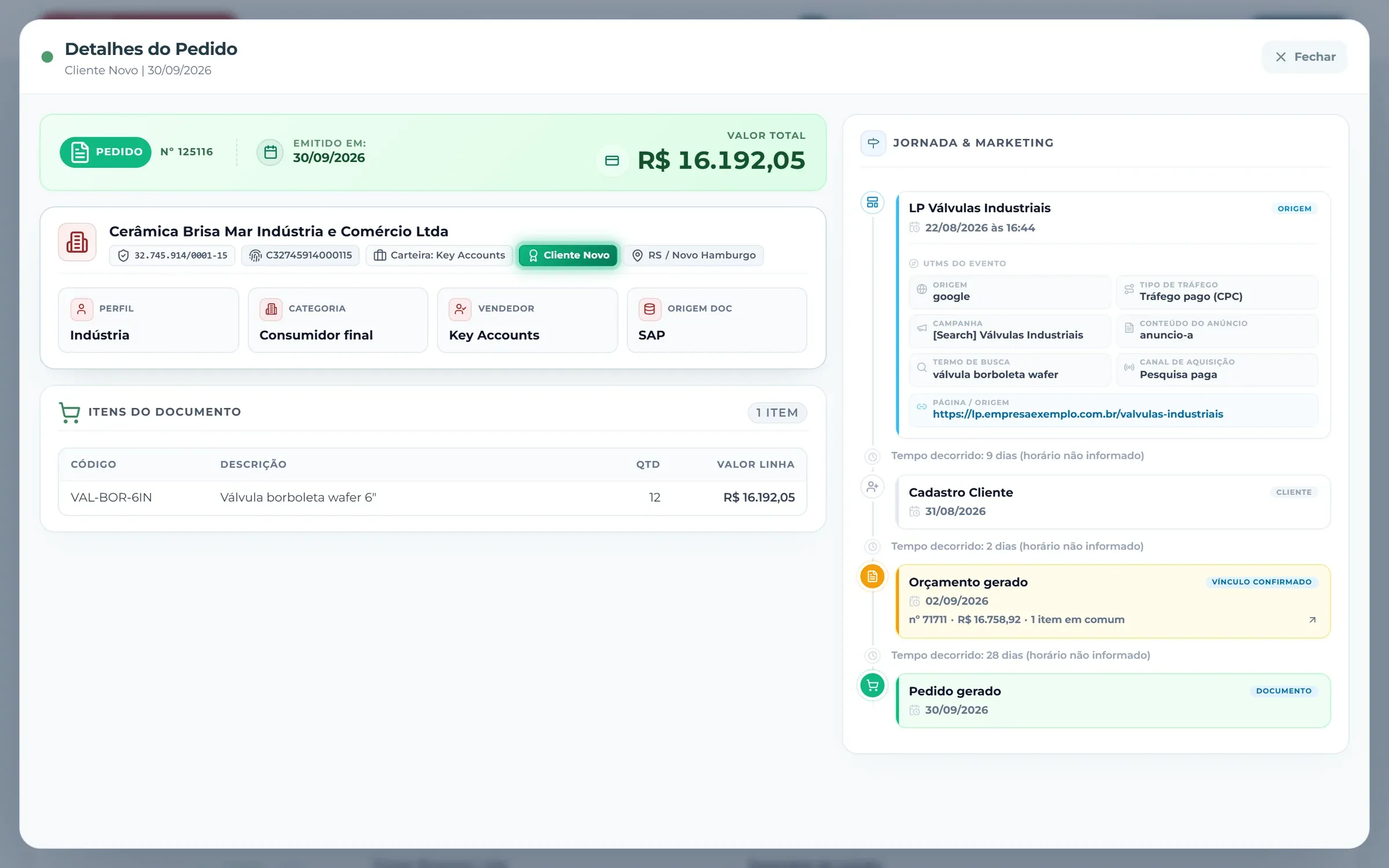Click the Cadastro Cliente user-plus timeline icon

[872, 487]
